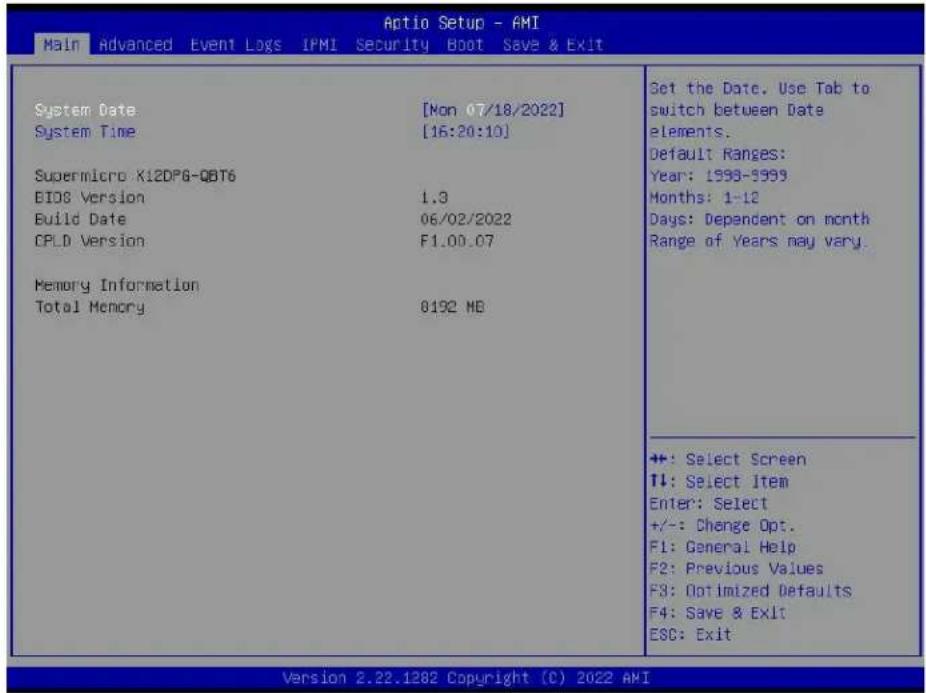
Task: Open the Save & Exit tab
Action: pyautogui.click(x=553, y=45)
